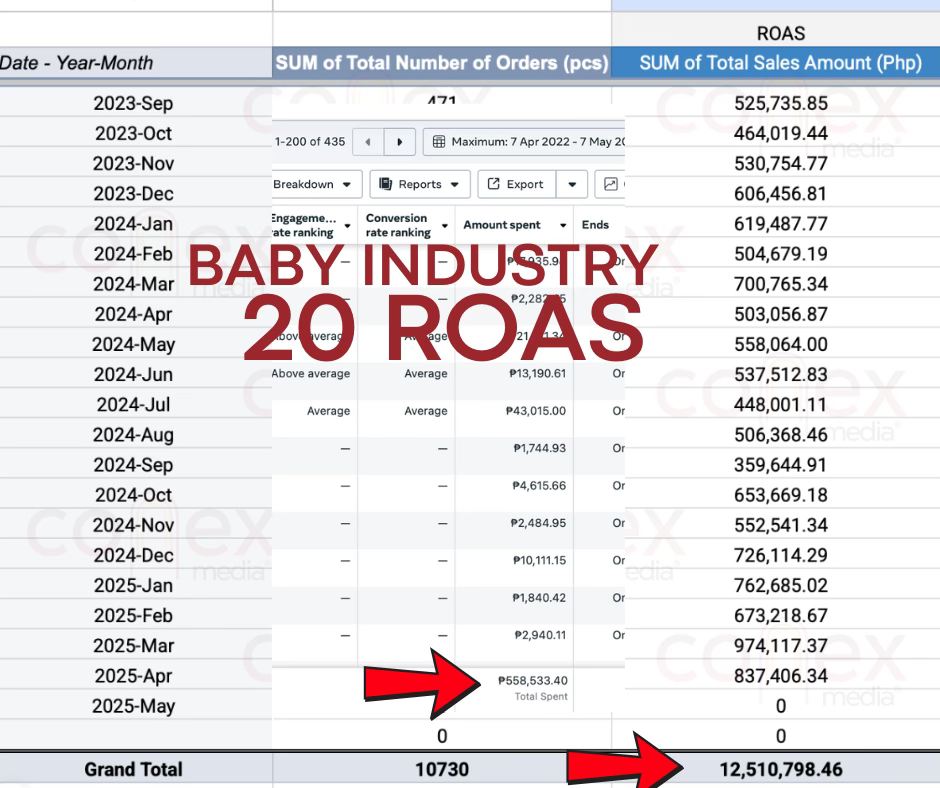
Task: Select the 2025-Mar row label
Action: 133,645
